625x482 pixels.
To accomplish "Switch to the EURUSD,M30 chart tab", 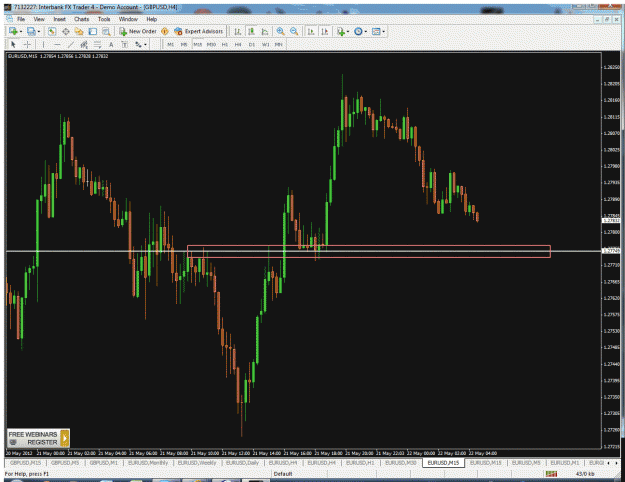I will pos(401,463).
